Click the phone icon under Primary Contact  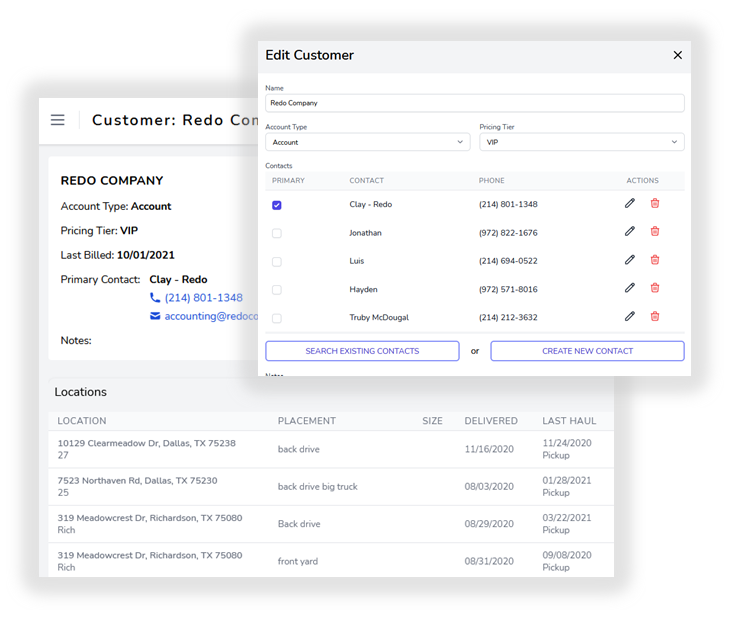155,297
